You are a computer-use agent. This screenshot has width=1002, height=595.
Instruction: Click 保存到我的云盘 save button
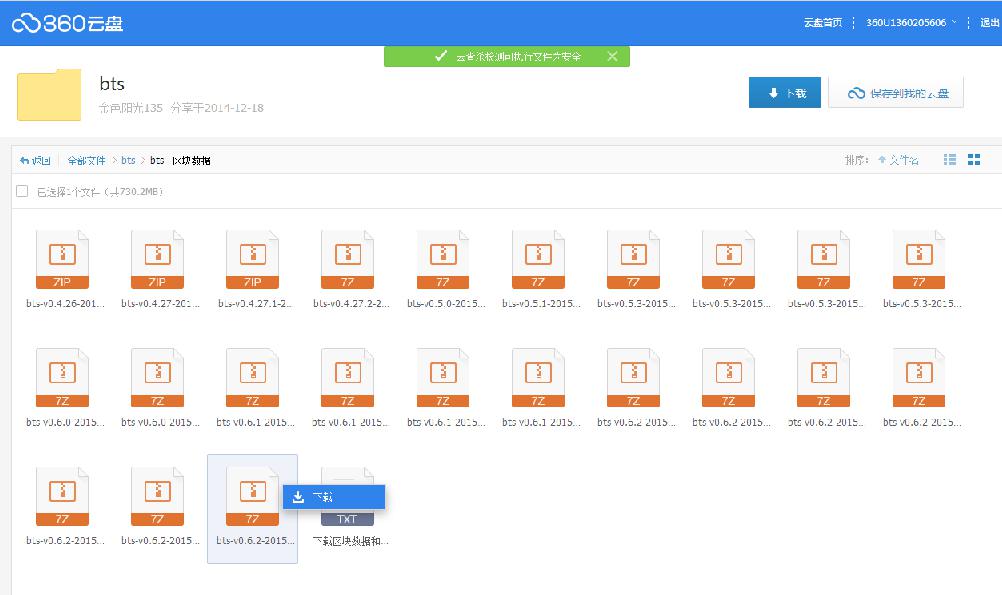[896, 93]
